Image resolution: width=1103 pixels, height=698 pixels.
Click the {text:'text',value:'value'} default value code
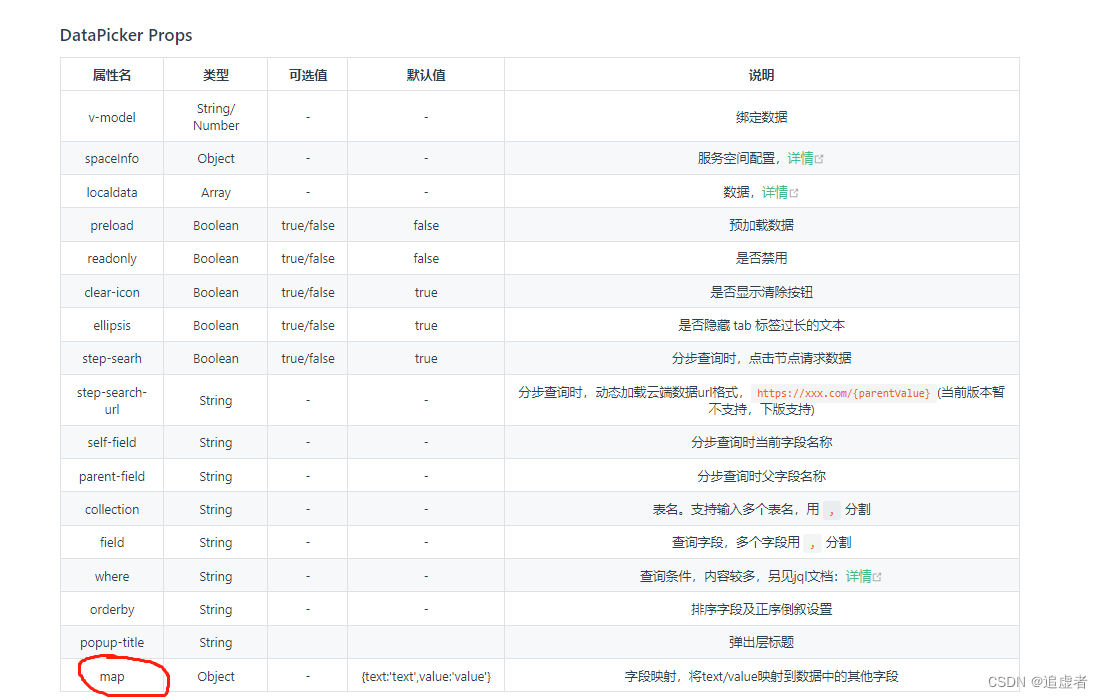426,676
